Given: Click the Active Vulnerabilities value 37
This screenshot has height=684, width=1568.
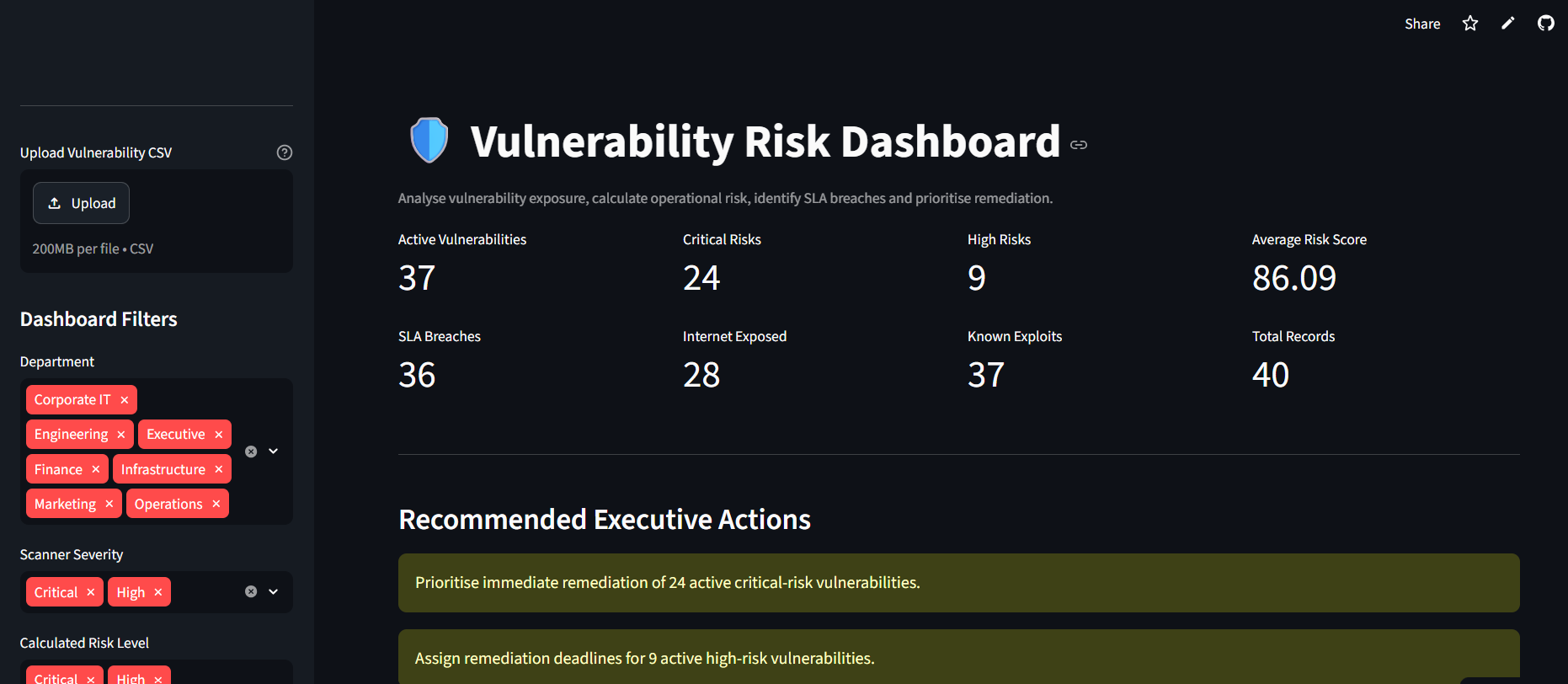Looking at the screenshot, I should coord(417,278).
